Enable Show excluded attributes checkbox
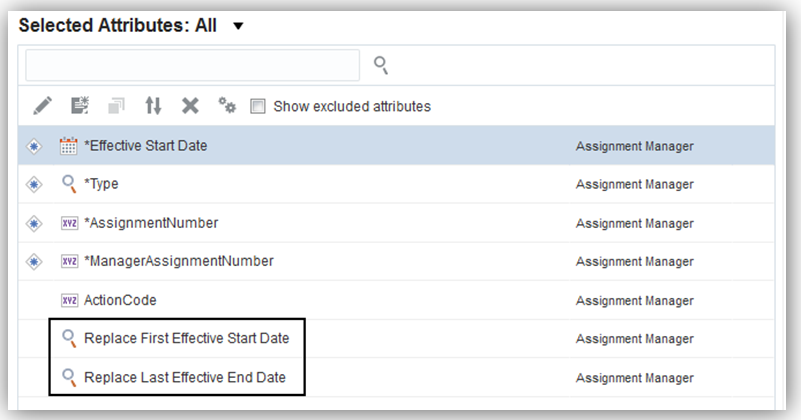The width and height of the screenshot is (801, 420). [257, 106]
